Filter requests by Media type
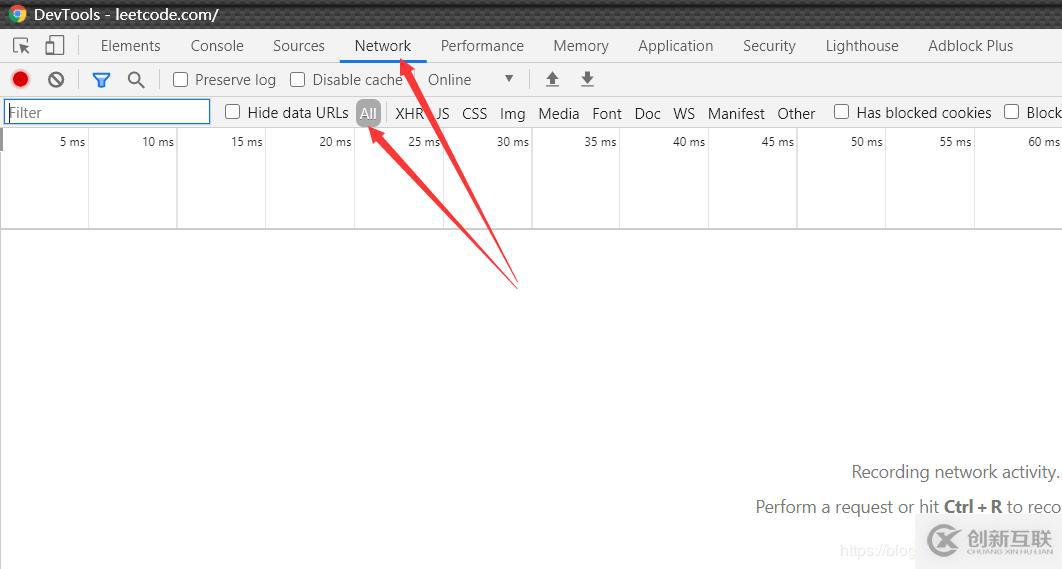This screenshot has height=569, width=1062. point(559,113)
